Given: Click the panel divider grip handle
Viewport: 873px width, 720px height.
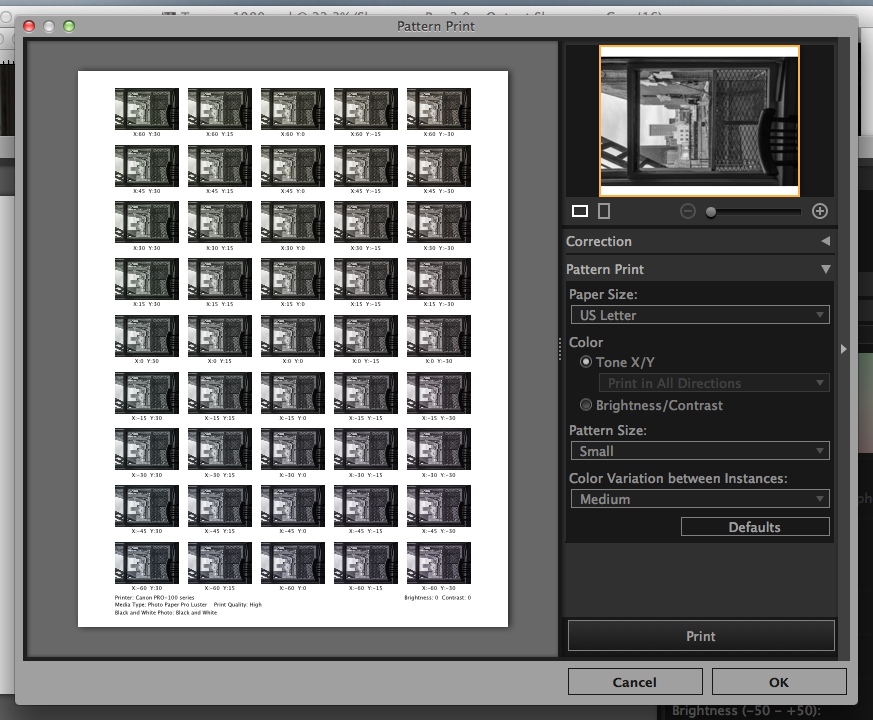Looking at the screenshot, I should 560,348.
